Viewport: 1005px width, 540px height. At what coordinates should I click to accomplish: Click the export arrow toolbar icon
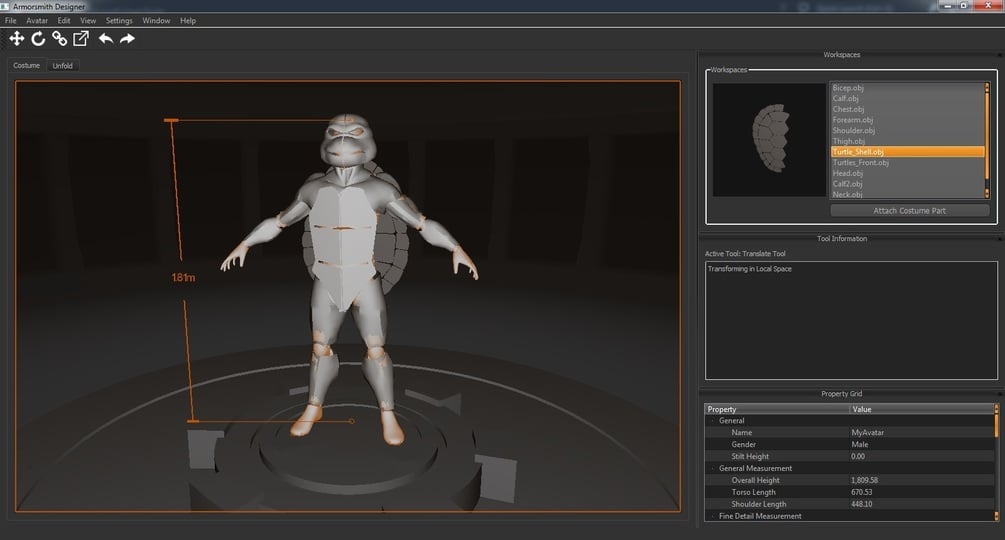click(x=81, y=39)
